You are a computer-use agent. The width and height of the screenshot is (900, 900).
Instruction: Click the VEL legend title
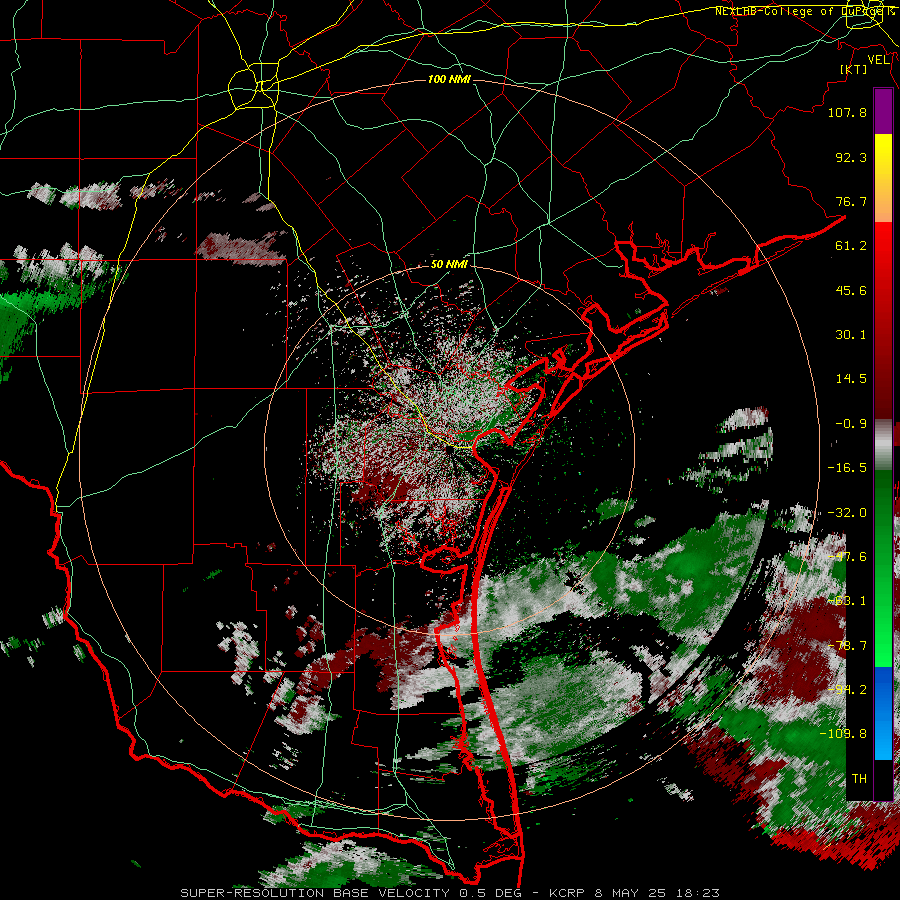tap(879, 60)
